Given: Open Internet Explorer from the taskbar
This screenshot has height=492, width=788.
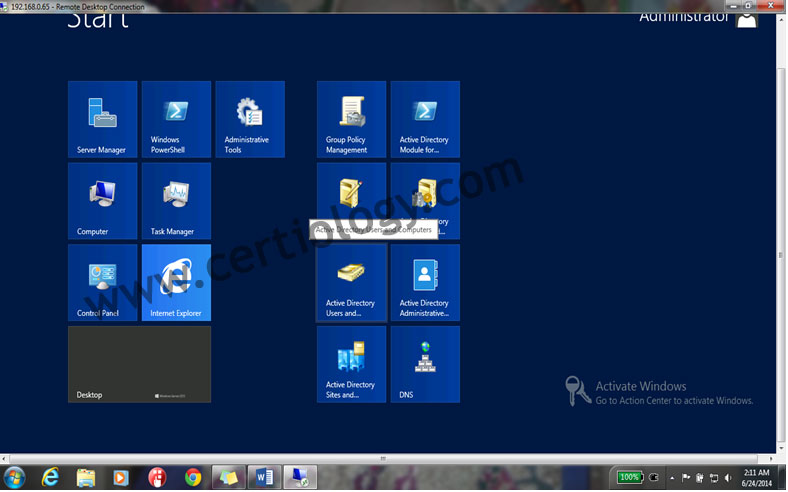Looking at the screenshot, I should [50, 477].
